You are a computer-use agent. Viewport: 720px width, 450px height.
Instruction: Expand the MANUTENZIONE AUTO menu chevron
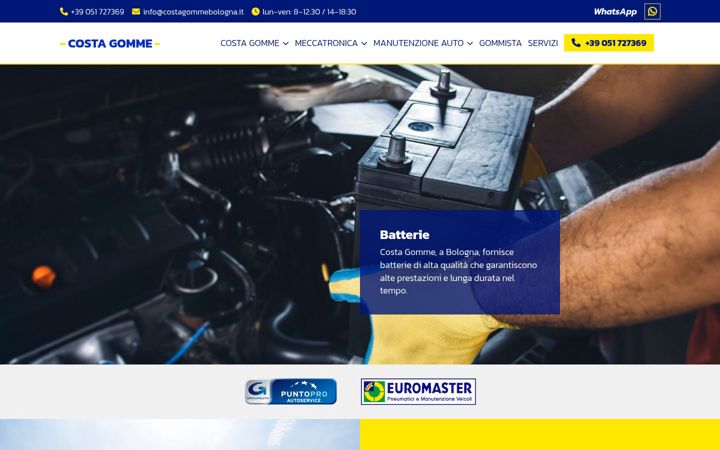[x=470, y=43]
